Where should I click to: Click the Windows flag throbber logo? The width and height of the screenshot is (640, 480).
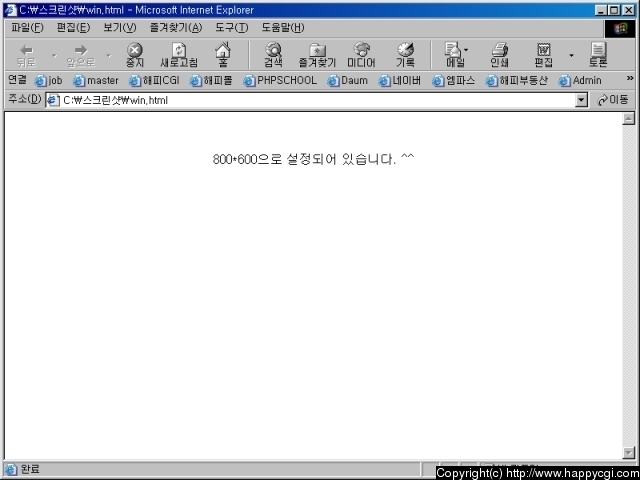coord(620,29)
